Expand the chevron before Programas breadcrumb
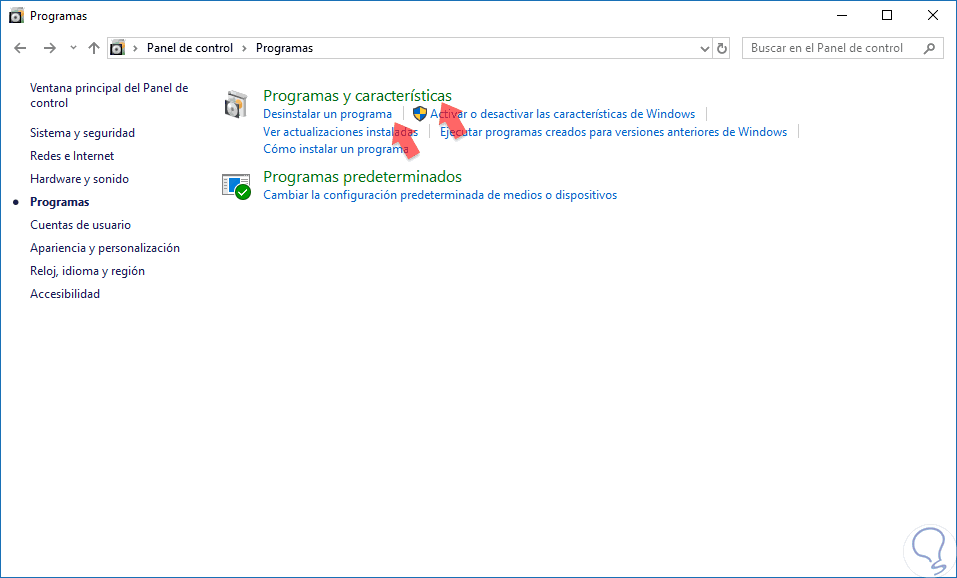Image resolution: width=957 pixels, height=578 pixels. (245, 48)
